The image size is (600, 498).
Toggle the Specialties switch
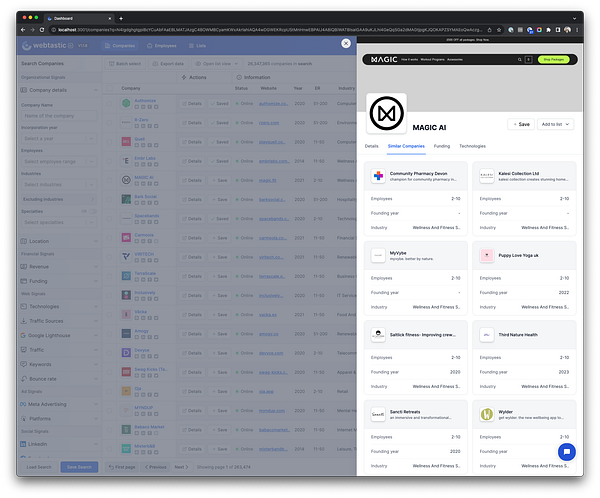coord(92,211)
